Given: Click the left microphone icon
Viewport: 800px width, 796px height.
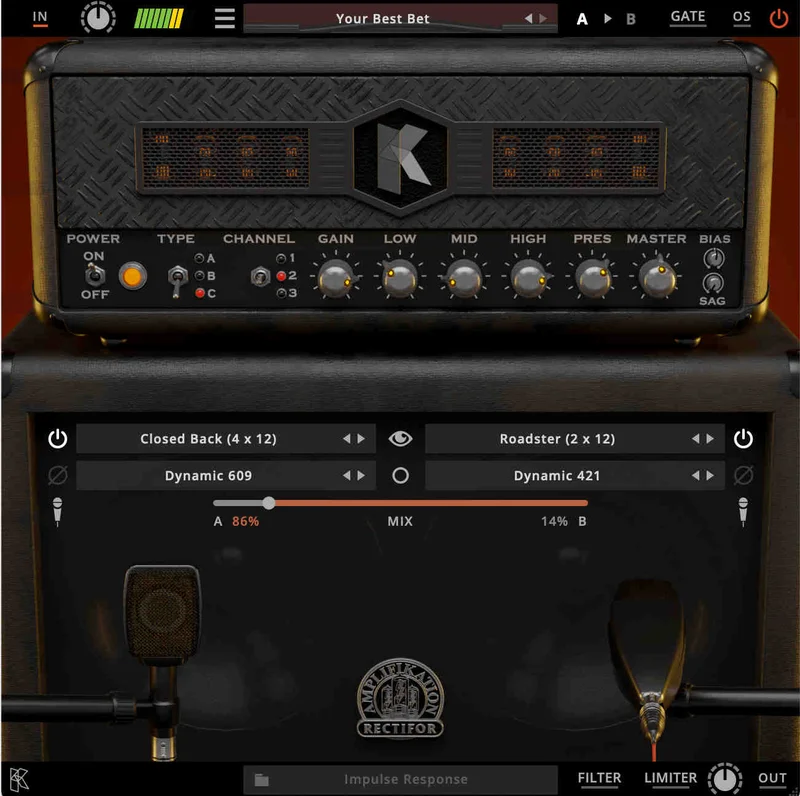Looking at the screenshot, I should 57,512.
